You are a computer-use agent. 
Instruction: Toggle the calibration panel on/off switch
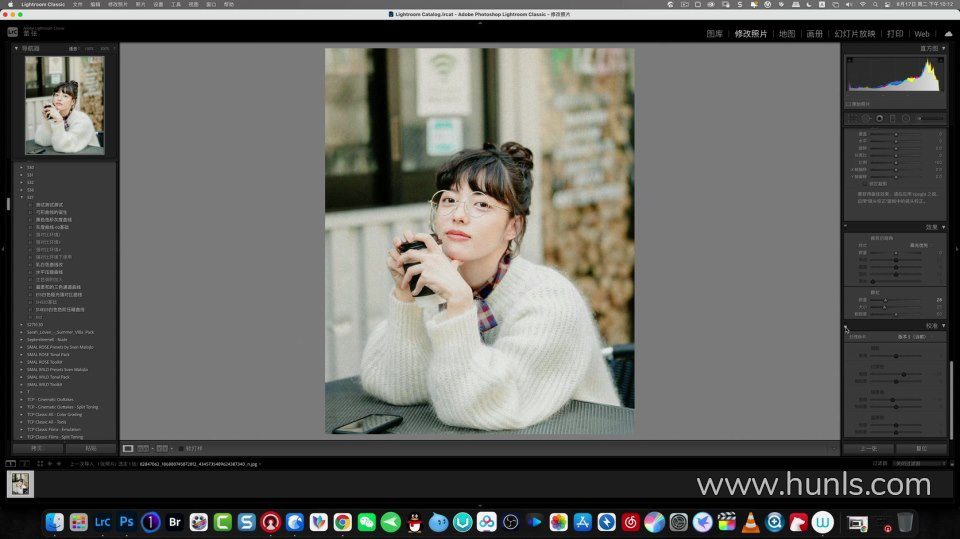point(845,326)
